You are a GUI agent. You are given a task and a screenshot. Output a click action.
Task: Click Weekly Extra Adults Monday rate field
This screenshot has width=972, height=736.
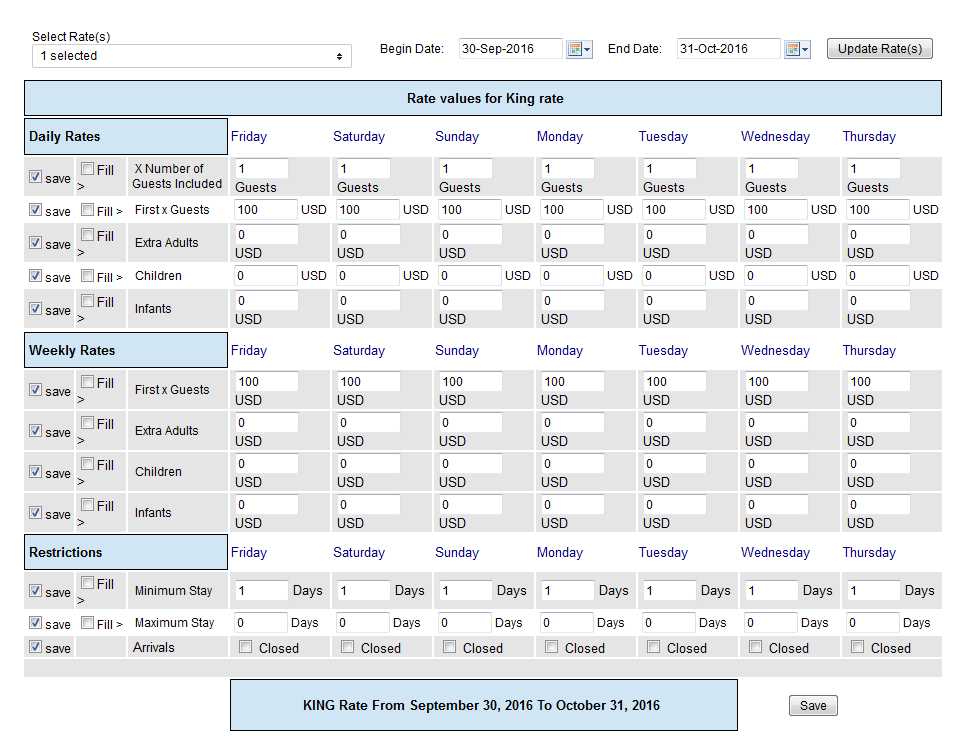[x=572, y=422]
